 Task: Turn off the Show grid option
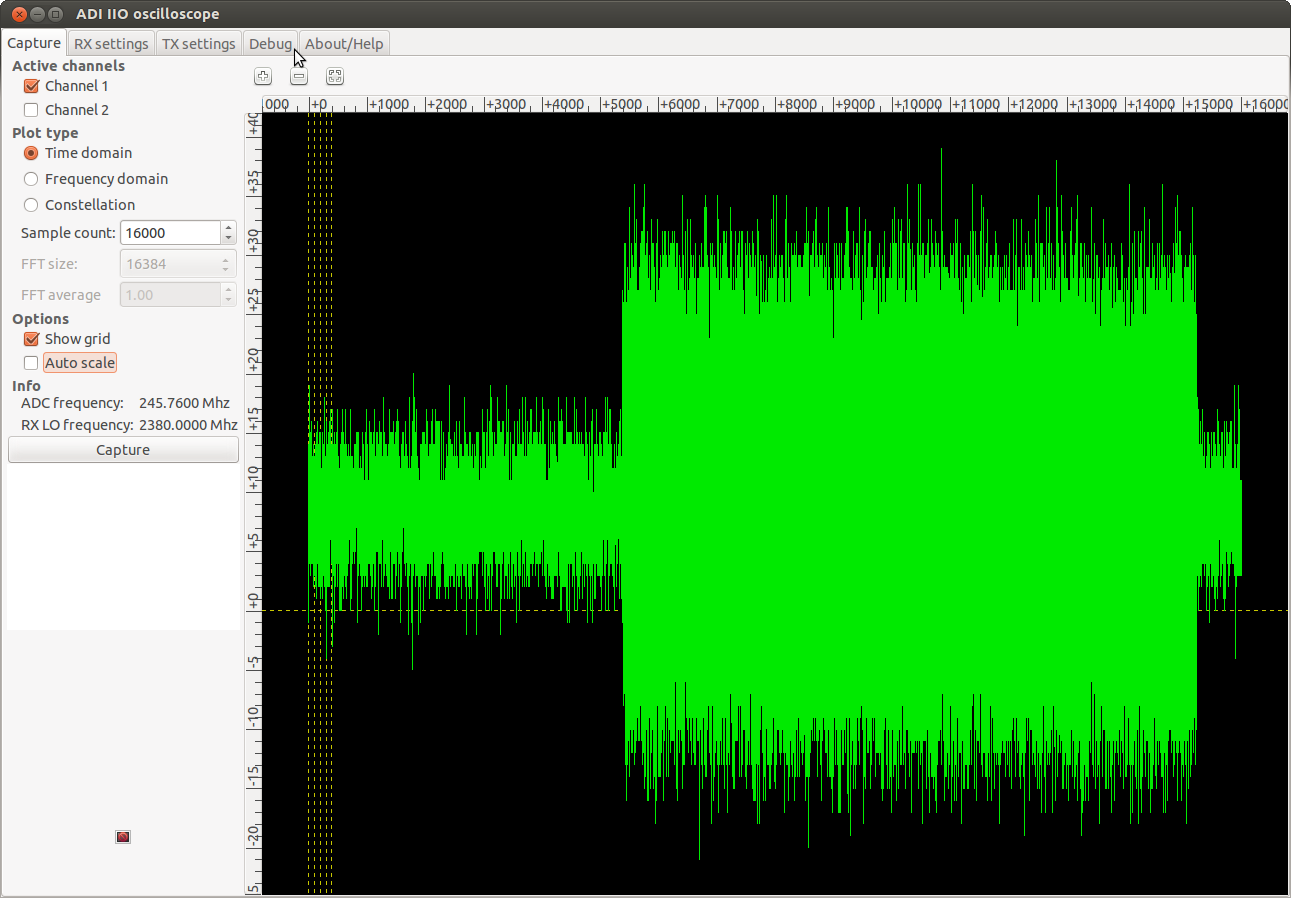pos(31,339)
